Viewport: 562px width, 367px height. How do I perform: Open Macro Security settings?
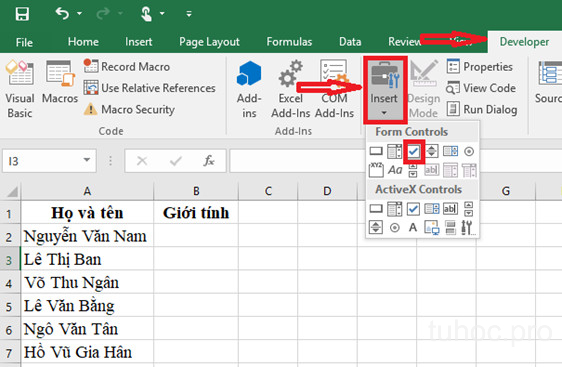point(129,109)
